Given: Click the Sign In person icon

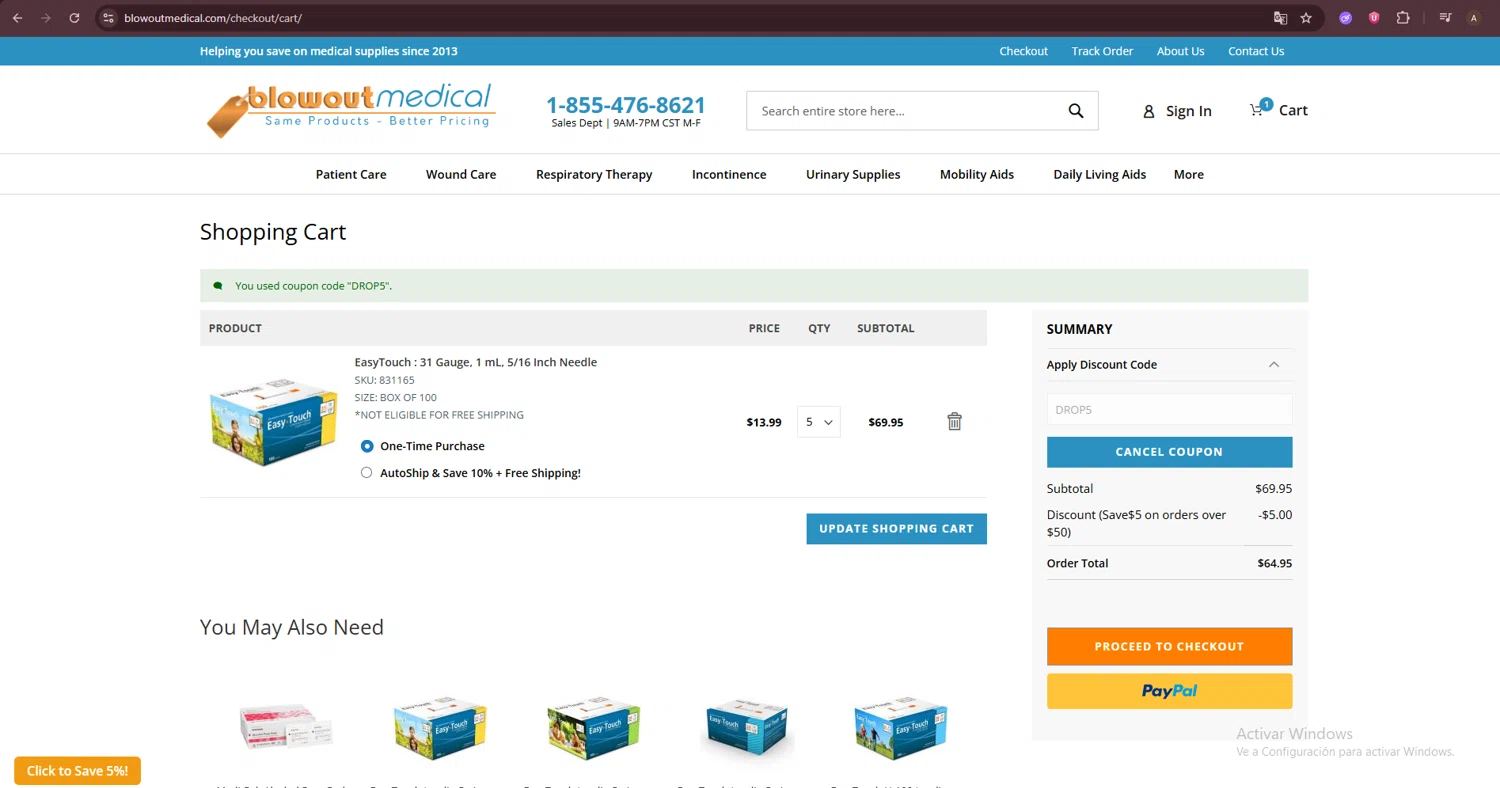Looking at the screenshot, I should pos(1149,112).
